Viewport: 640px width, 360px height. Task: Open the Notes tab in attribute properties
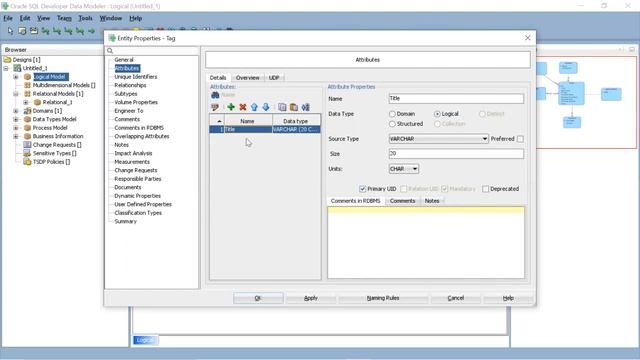coord(432,201)
